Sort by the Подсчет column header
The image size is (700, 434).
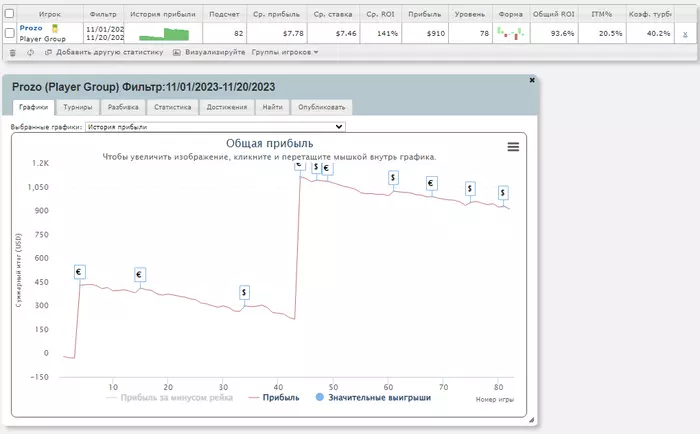[x=225, y=14]
